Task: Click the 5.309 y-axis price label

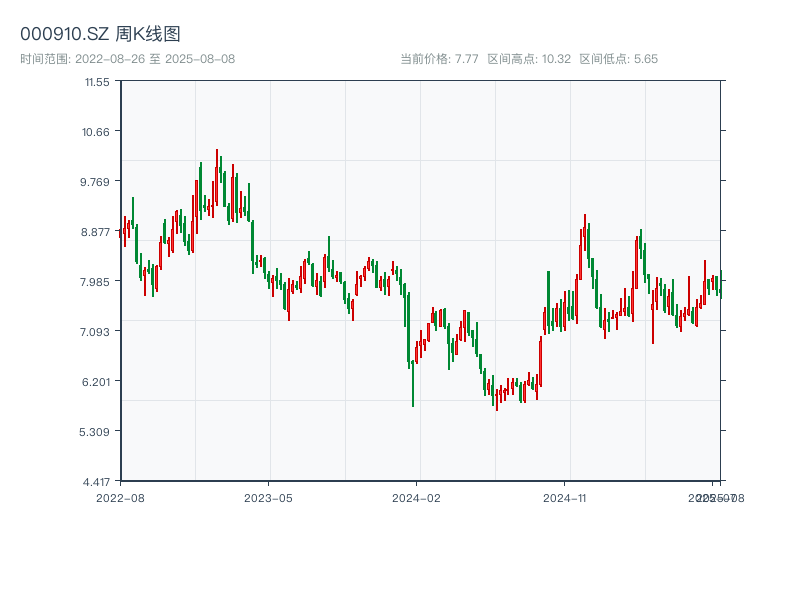Action: pos(96,432)
